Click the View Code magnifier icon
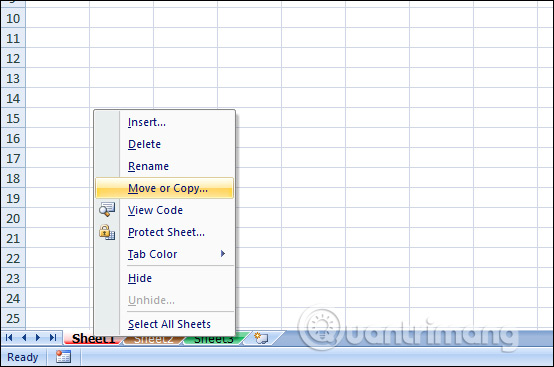Screen dimensions: 554x367 click(x=107, y=209)
